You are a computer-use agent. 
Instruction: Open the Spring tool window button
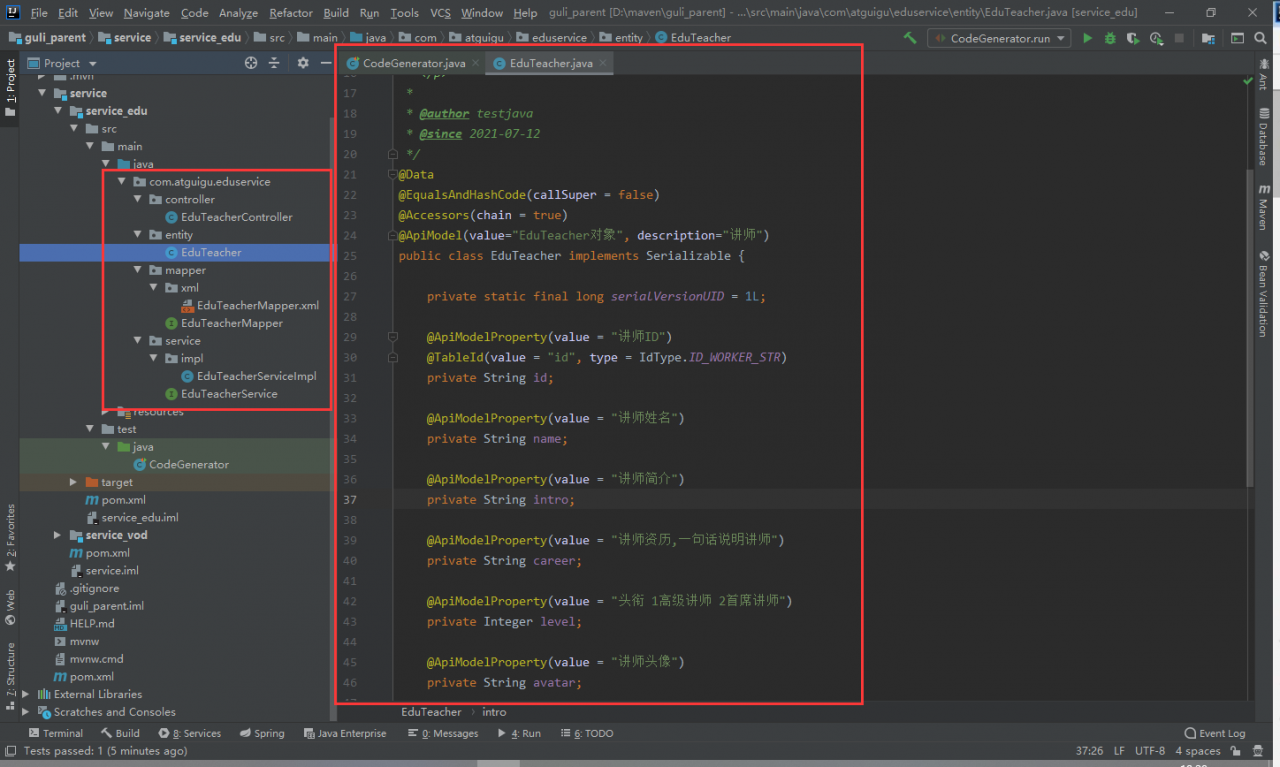pyautogui.click(x=262, y=733)
